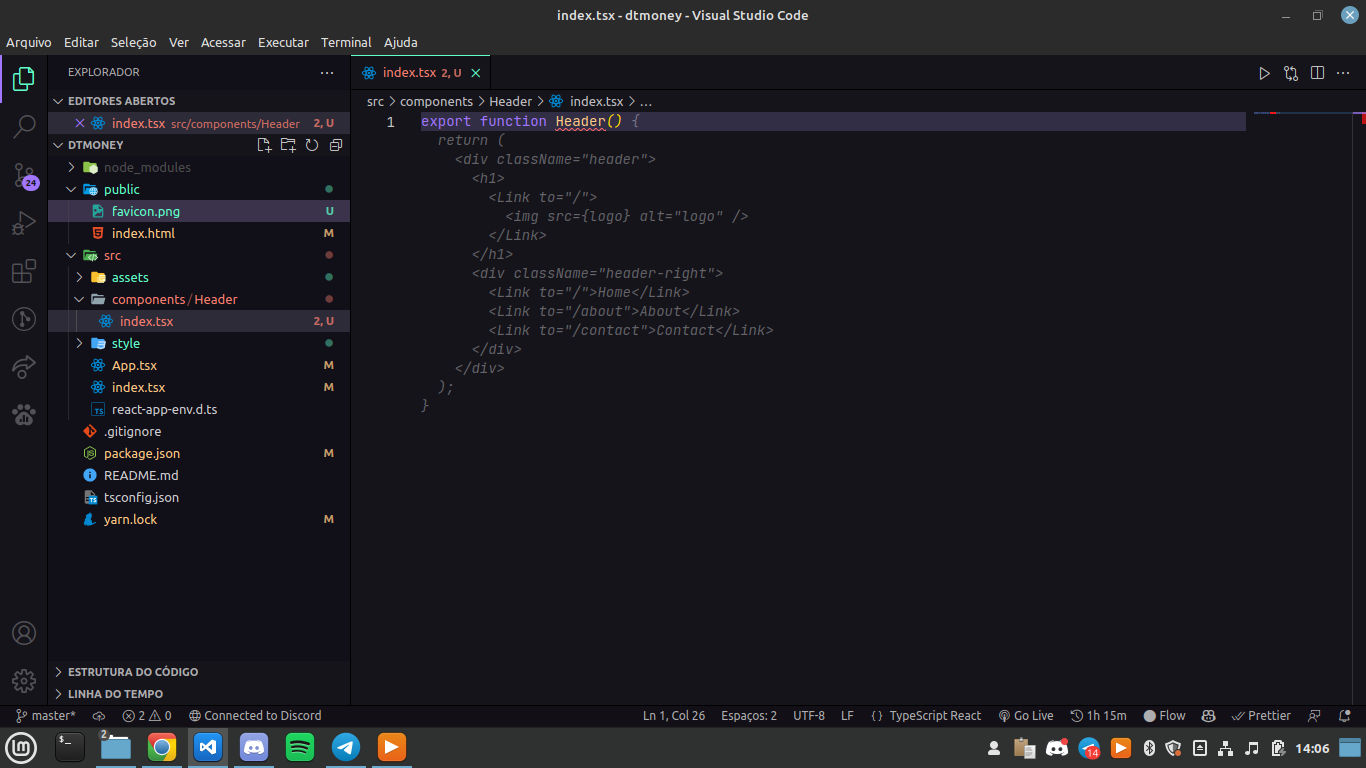The image size is (1366, 768).
Task: Open the Executar menu
Action: (283, 43)
